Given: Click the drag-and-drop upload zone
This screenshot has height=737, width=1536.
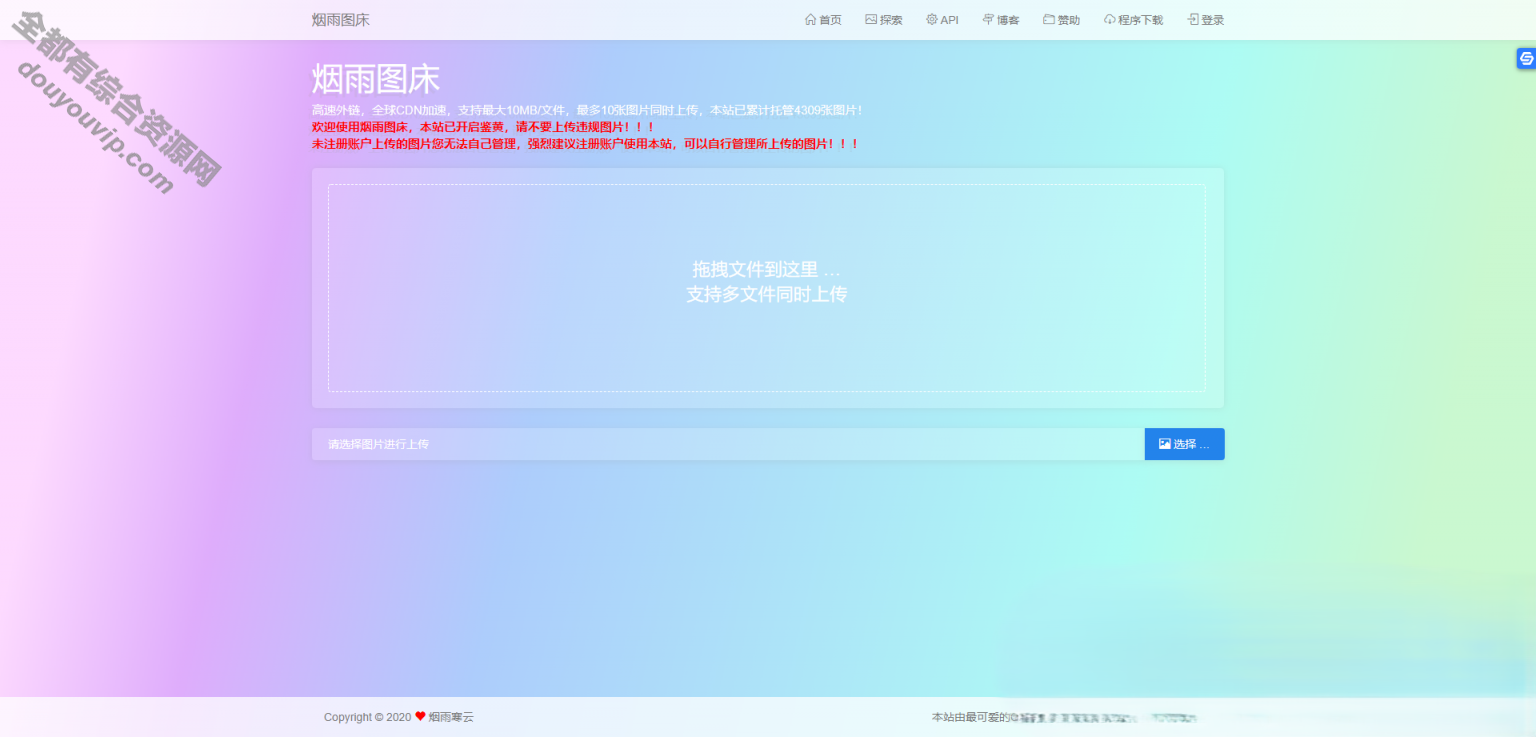Looking at the screenshot, I should pyautogui.click(x=767, y=288).
